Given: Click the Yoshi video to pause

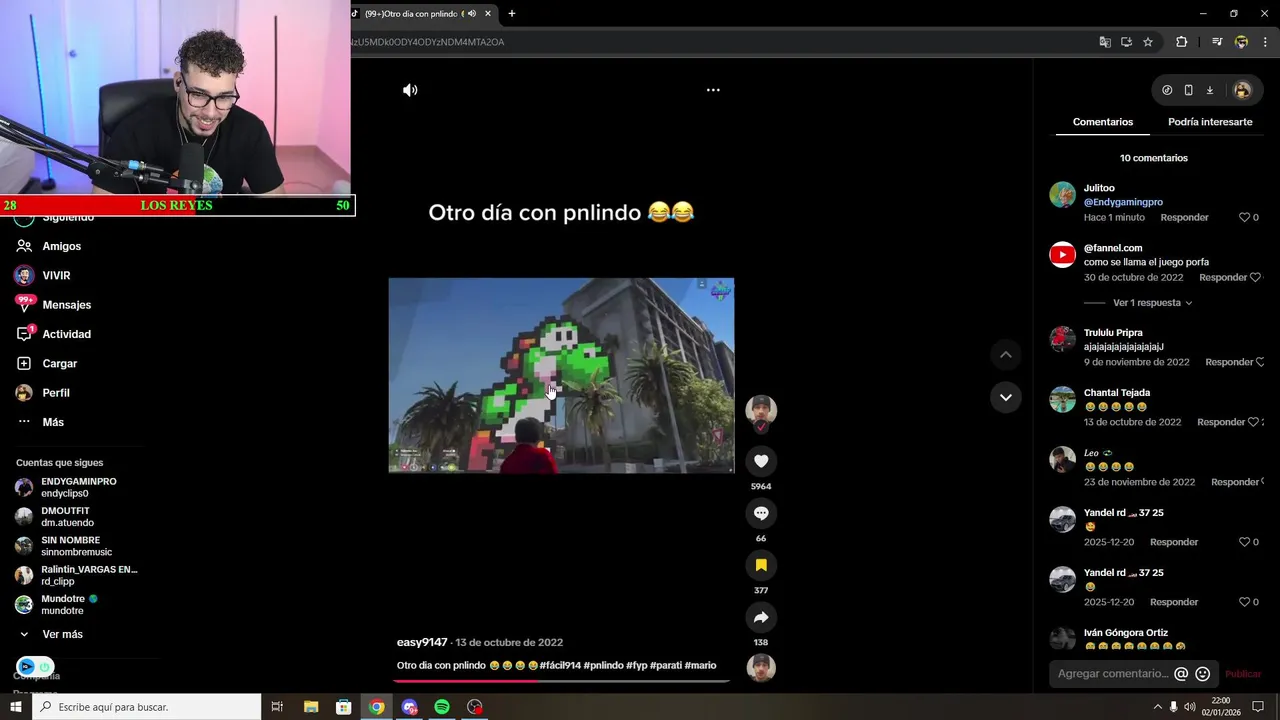Looking at the screenshot, I should 561,375.
